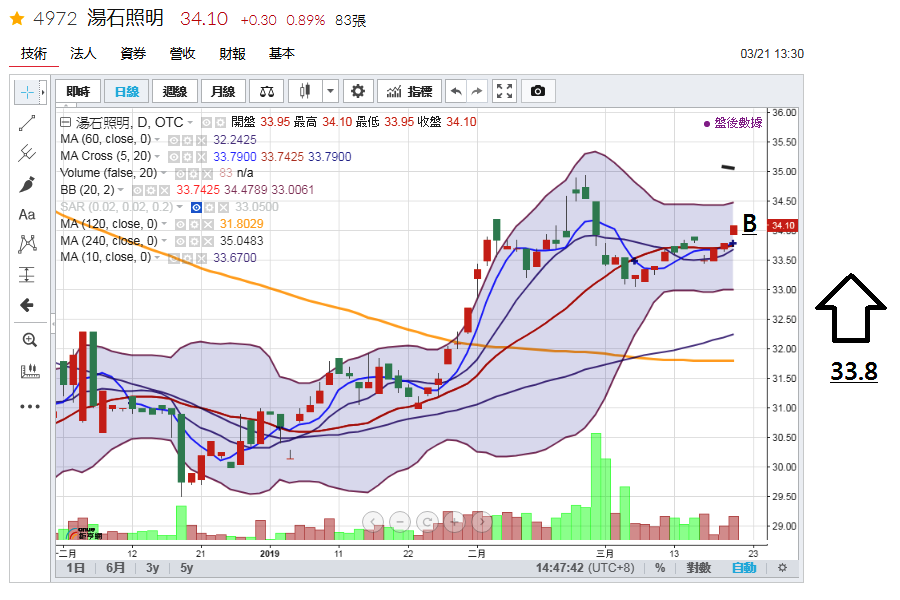Viewport: 900px width, 600px height.
Task: Click the compare symbols scale icon
Action: tap(267, 91)
